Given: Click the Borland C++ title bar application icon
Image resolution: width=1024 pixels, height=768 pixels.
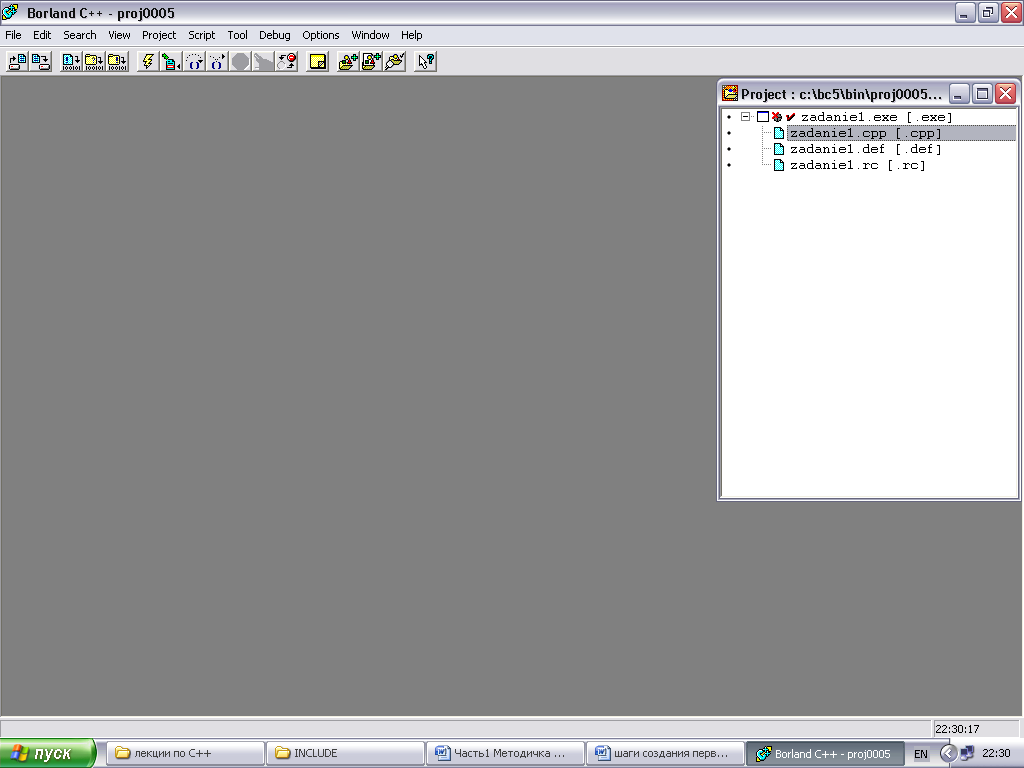Looking at the screenshot, I should point(10,12).
